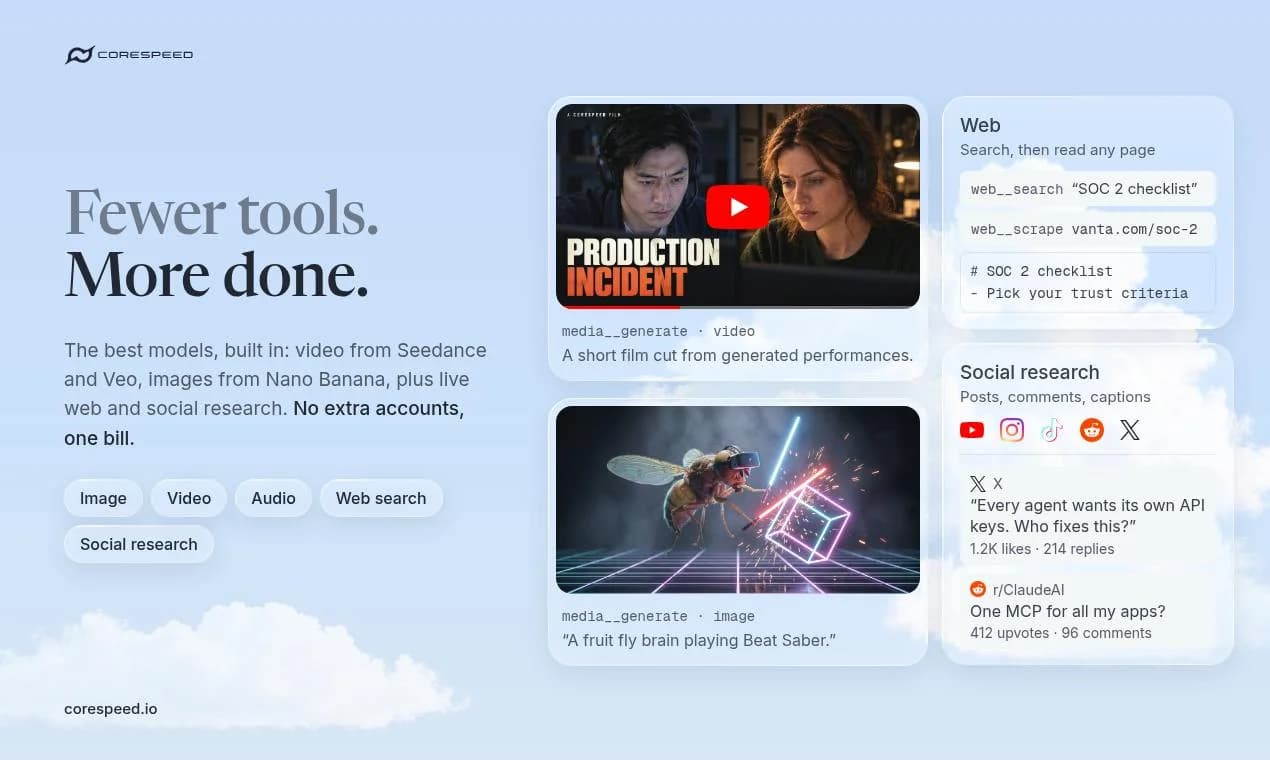This screenshot has width=1270, height=760.
Task: Click the small X logo above the quoted post
Action: 978,484
